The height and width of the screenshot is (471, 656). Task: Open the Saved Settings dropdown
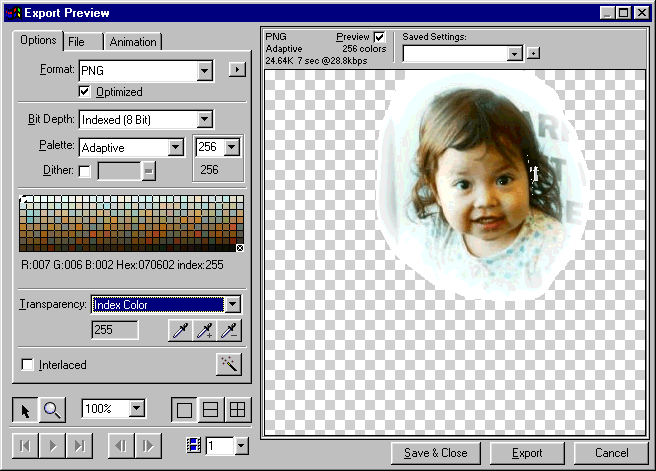pyautogui.click(x=514, y=53)
